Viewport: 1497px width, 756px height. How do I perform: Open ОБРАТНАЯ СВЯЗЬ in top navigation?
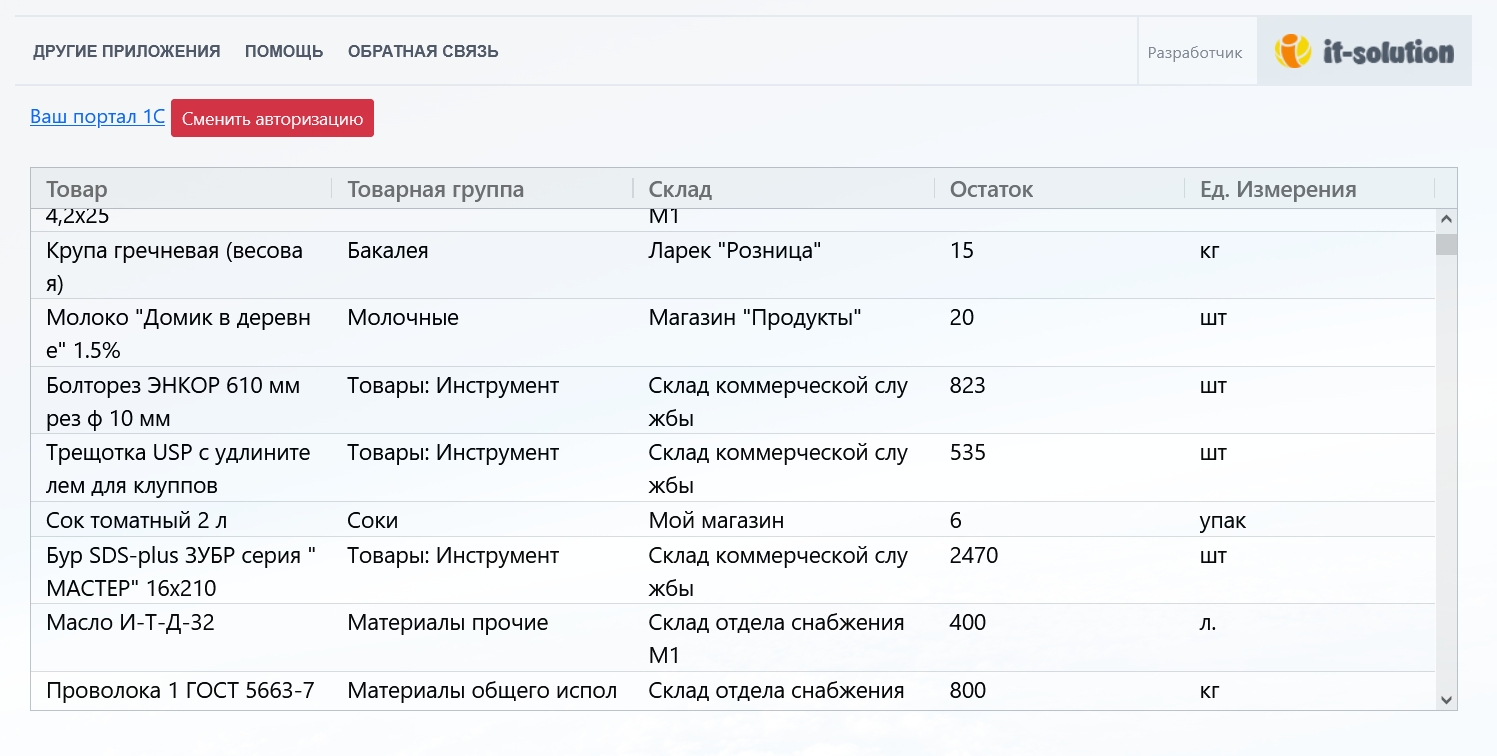[x=423, y=51]
